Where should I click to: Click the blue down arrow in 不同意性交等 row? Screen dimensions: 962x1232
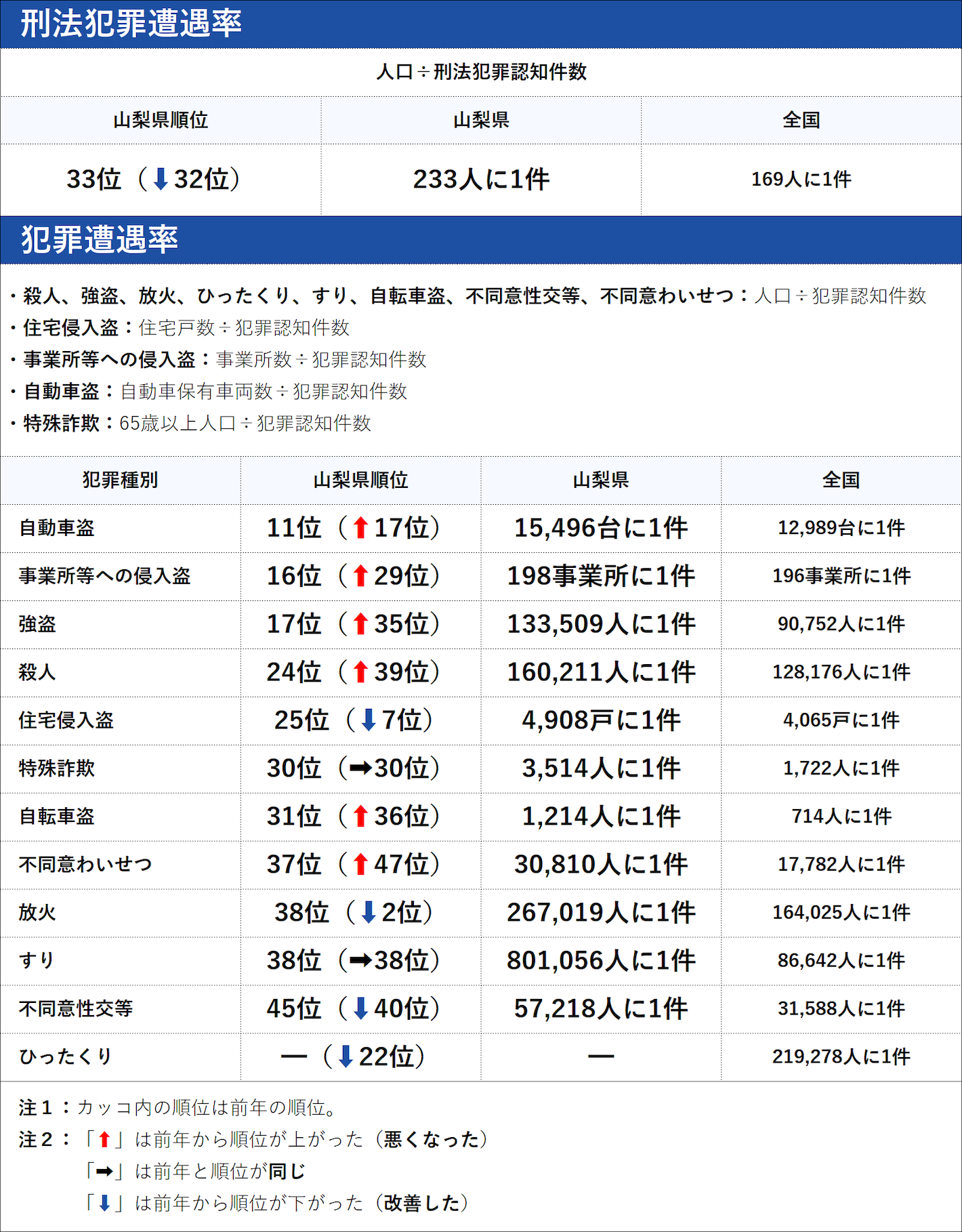pyautogui.click(x=360, y=1009)
